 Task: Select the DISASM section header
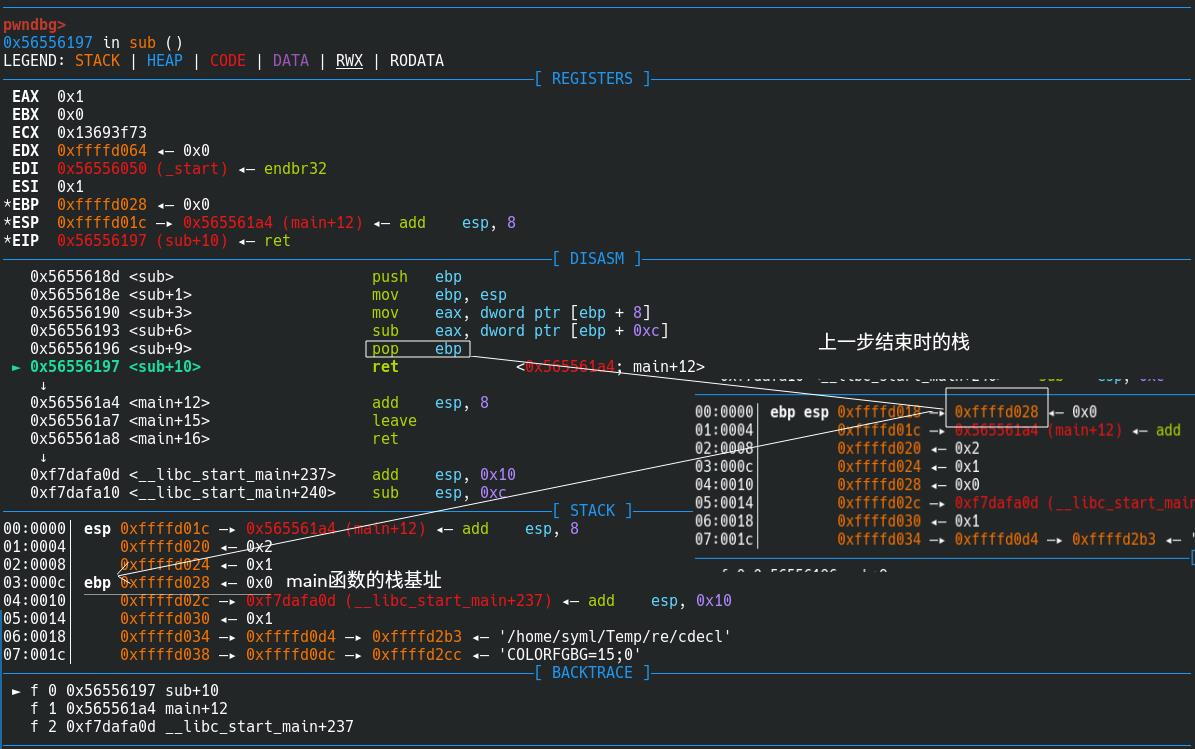(x=597, y=258)
